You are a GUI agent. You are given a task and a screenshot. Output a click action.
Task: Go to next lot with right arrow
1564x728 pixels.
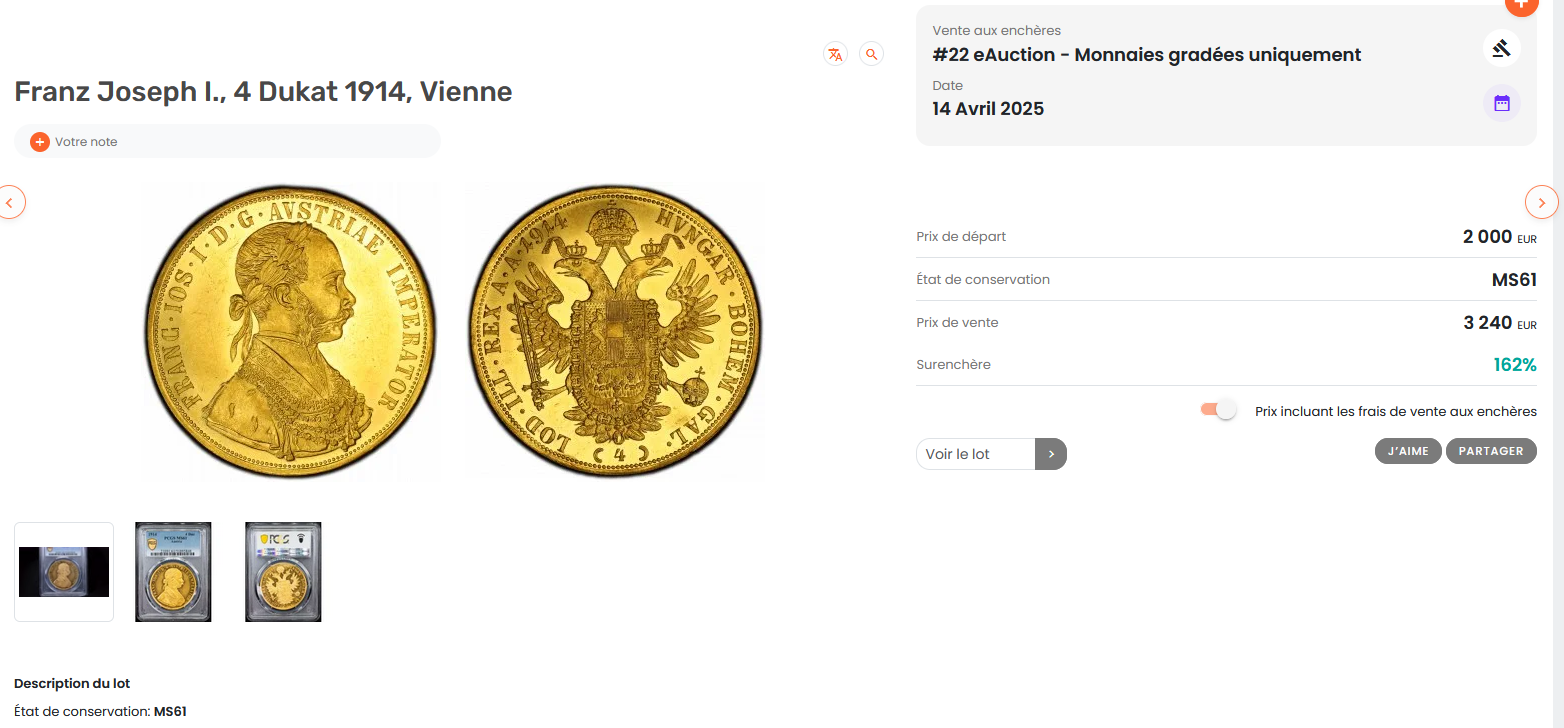[x=1541, y=202]
